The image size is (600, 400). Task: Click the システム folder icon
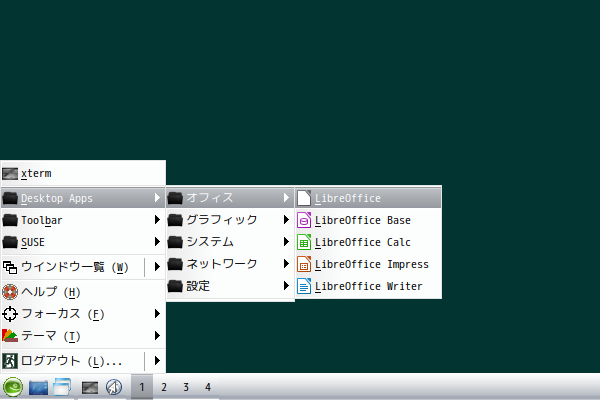[x=175, y=242]
